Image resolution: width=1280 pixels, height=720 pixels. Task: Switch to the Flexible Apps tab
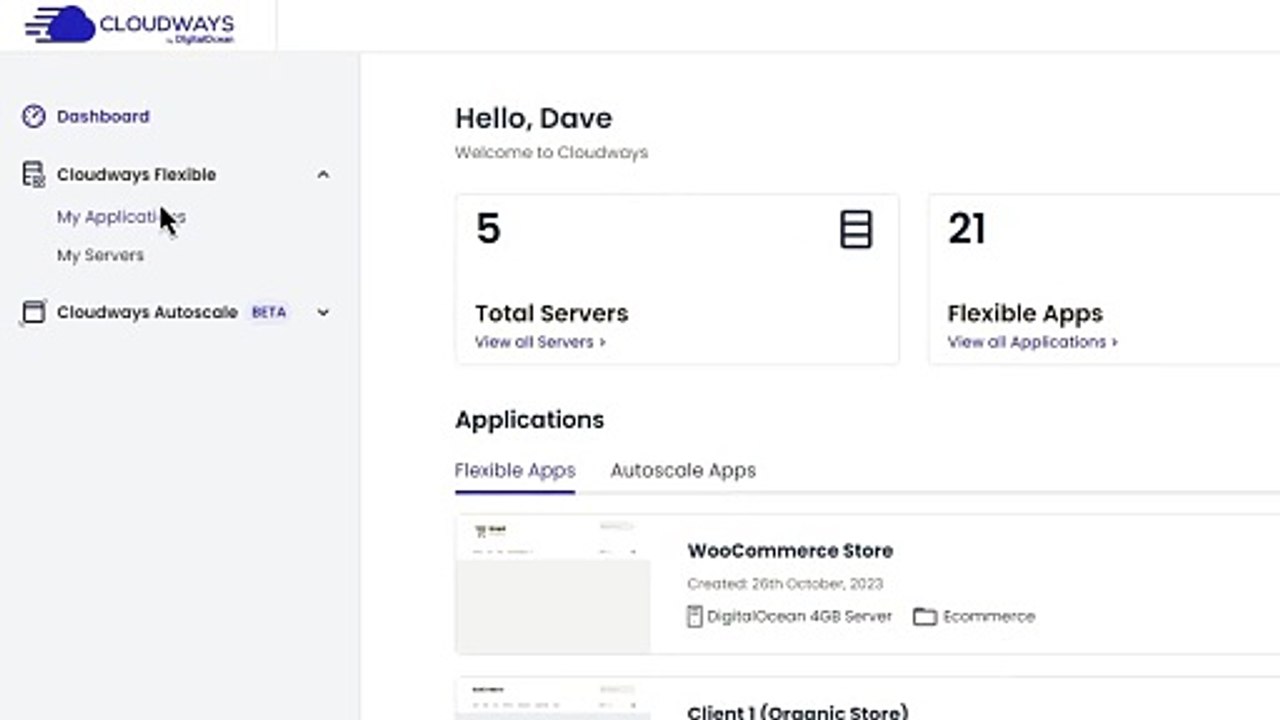click(x=515, y=470)
